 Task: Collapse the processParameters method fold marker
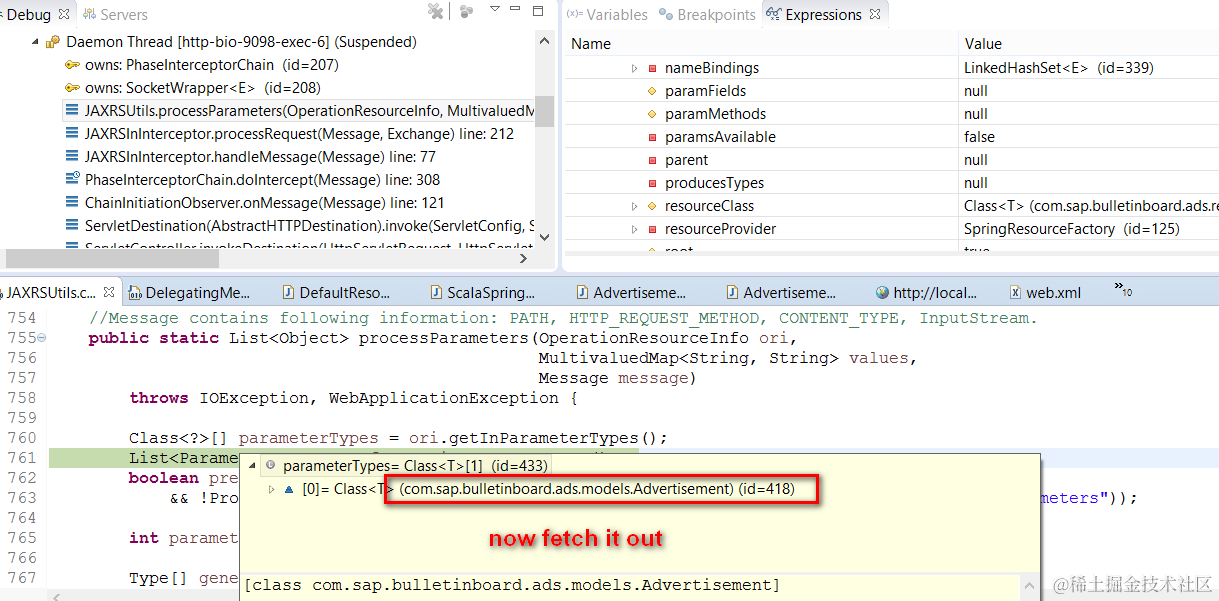point(42,338)
